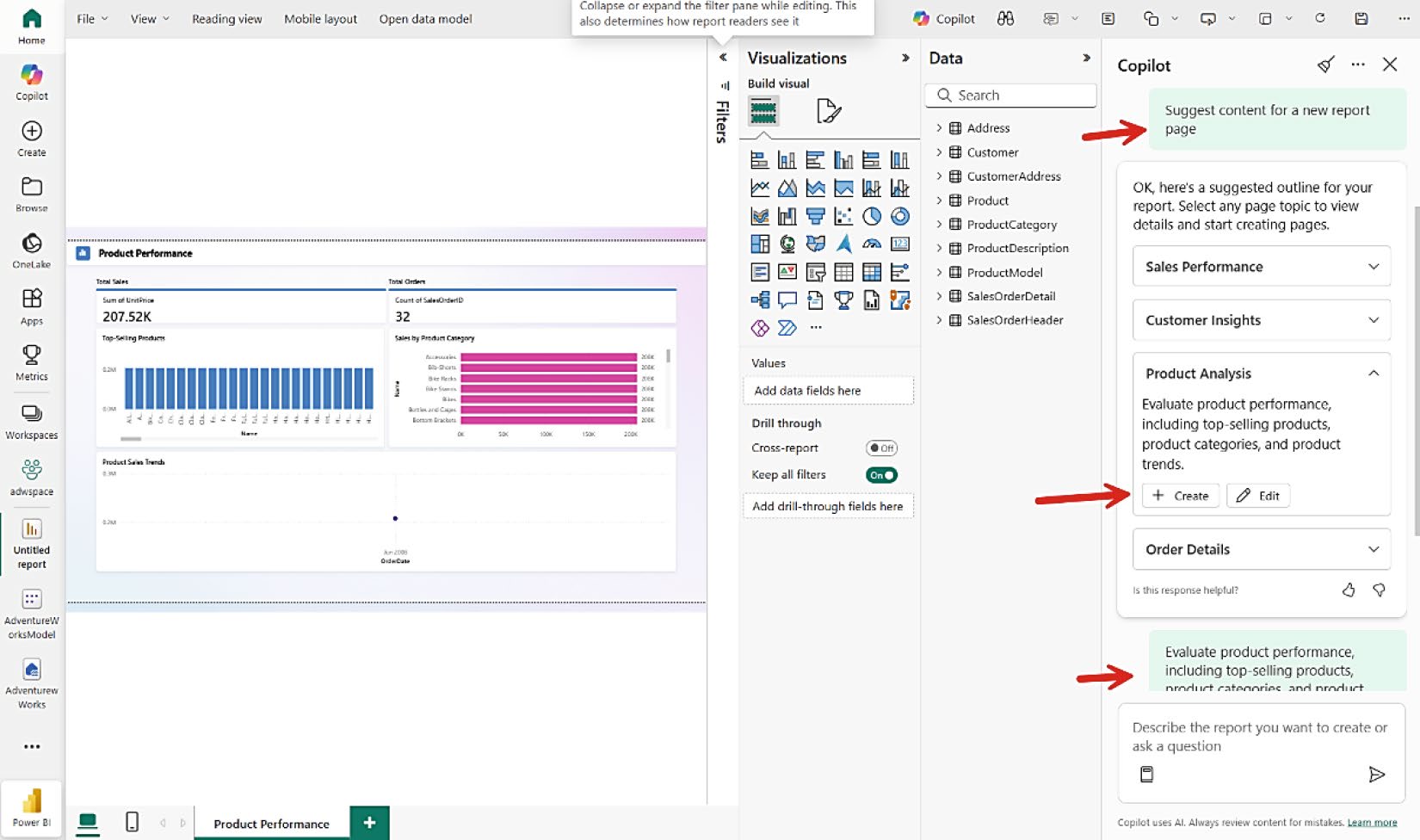
Task: Select the donut chart visualization icon
Action: (900, 216)
